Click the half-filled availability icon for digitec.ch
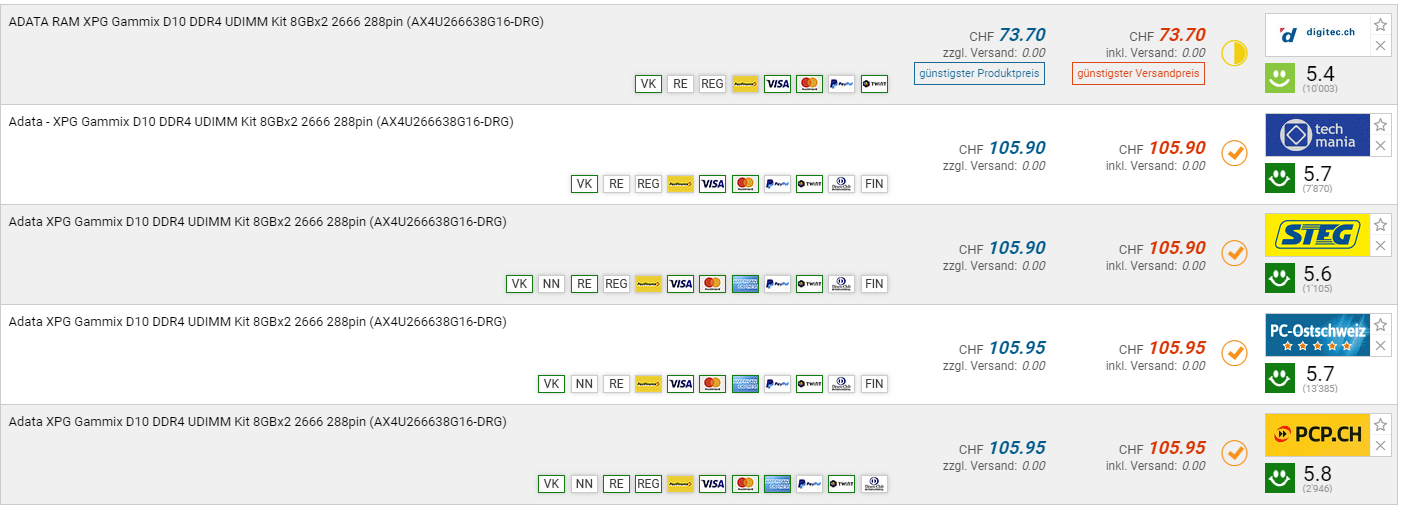This screenshot has width=1406, height=508. pos(1235,53)
